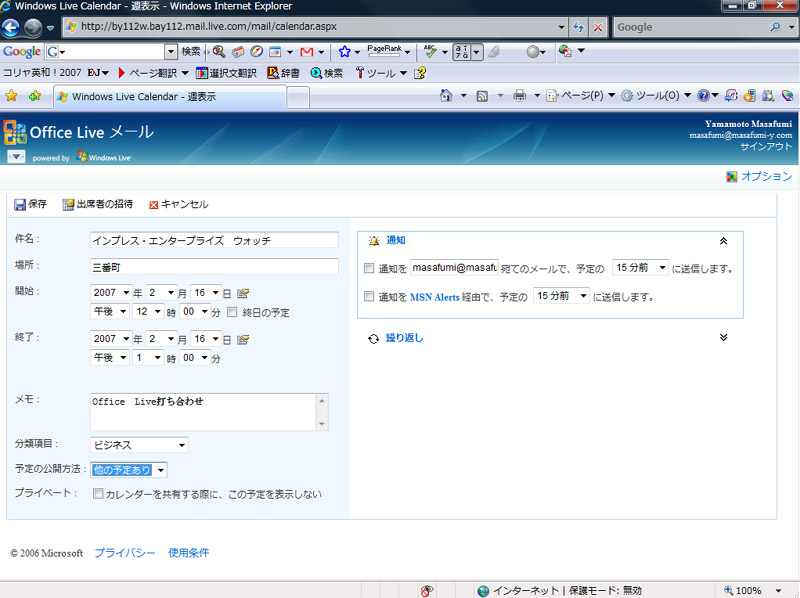Expand the 繰り返し section chevron
This screenshot has width=800, height=598.
(723, 337)
